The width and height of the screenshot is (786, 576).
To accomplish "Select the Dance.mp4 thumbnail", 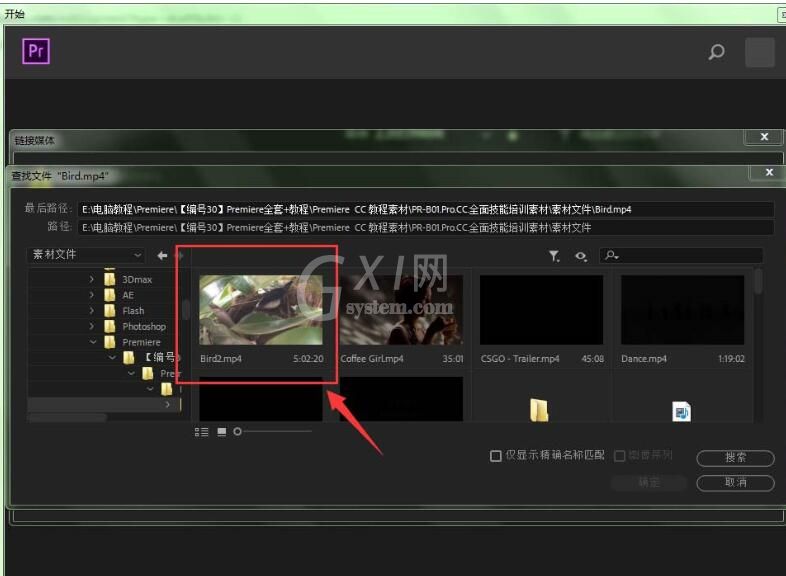I will coord(682,310).
